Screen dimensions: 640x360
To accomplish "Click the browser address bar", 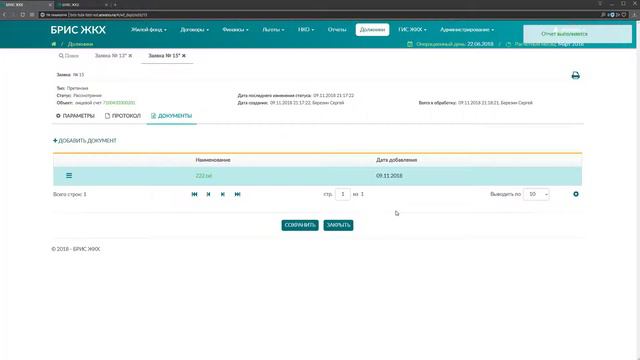I will pos(318,14).
